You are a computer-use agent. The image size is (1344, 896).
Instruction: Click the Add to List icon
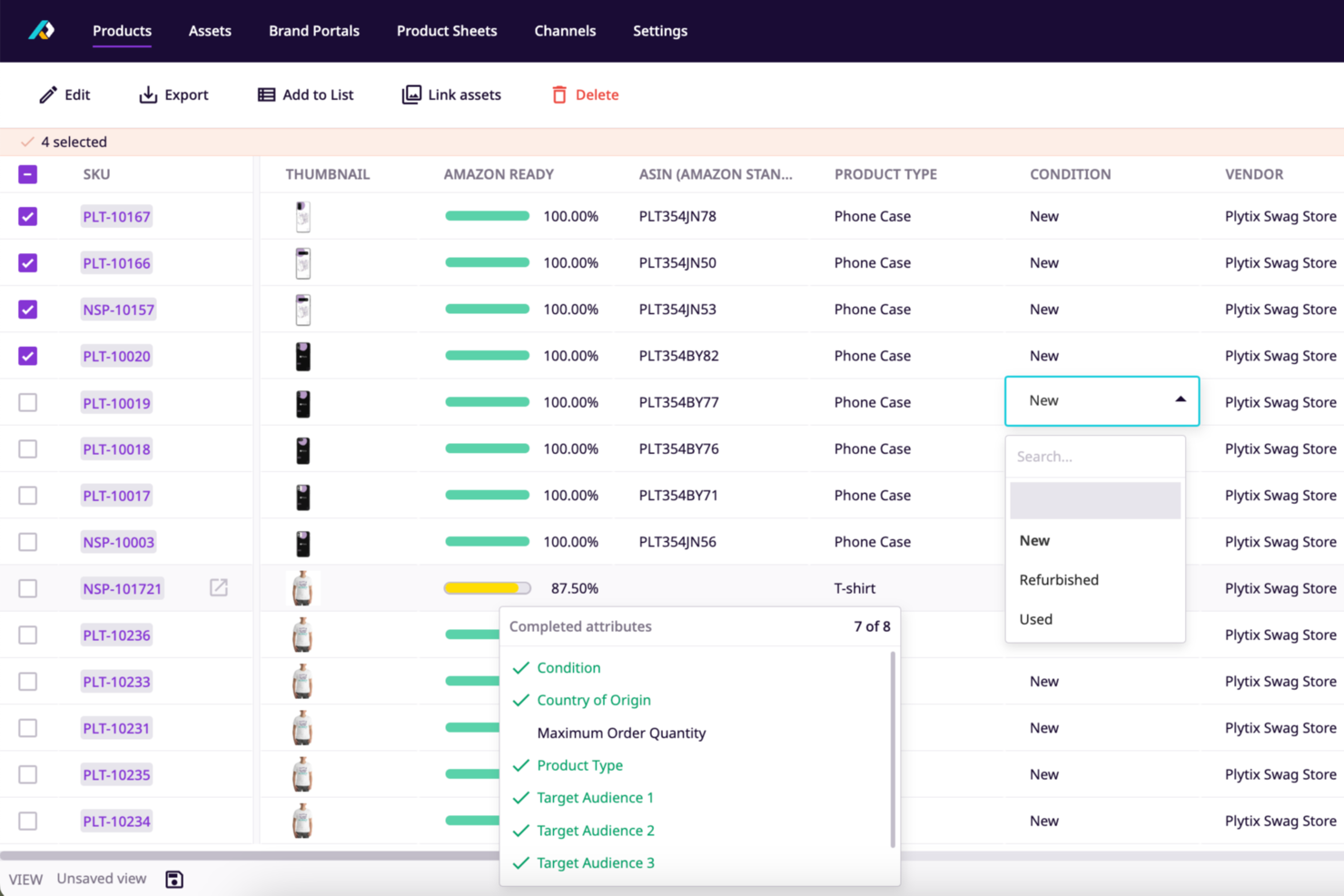coord(266,94)
